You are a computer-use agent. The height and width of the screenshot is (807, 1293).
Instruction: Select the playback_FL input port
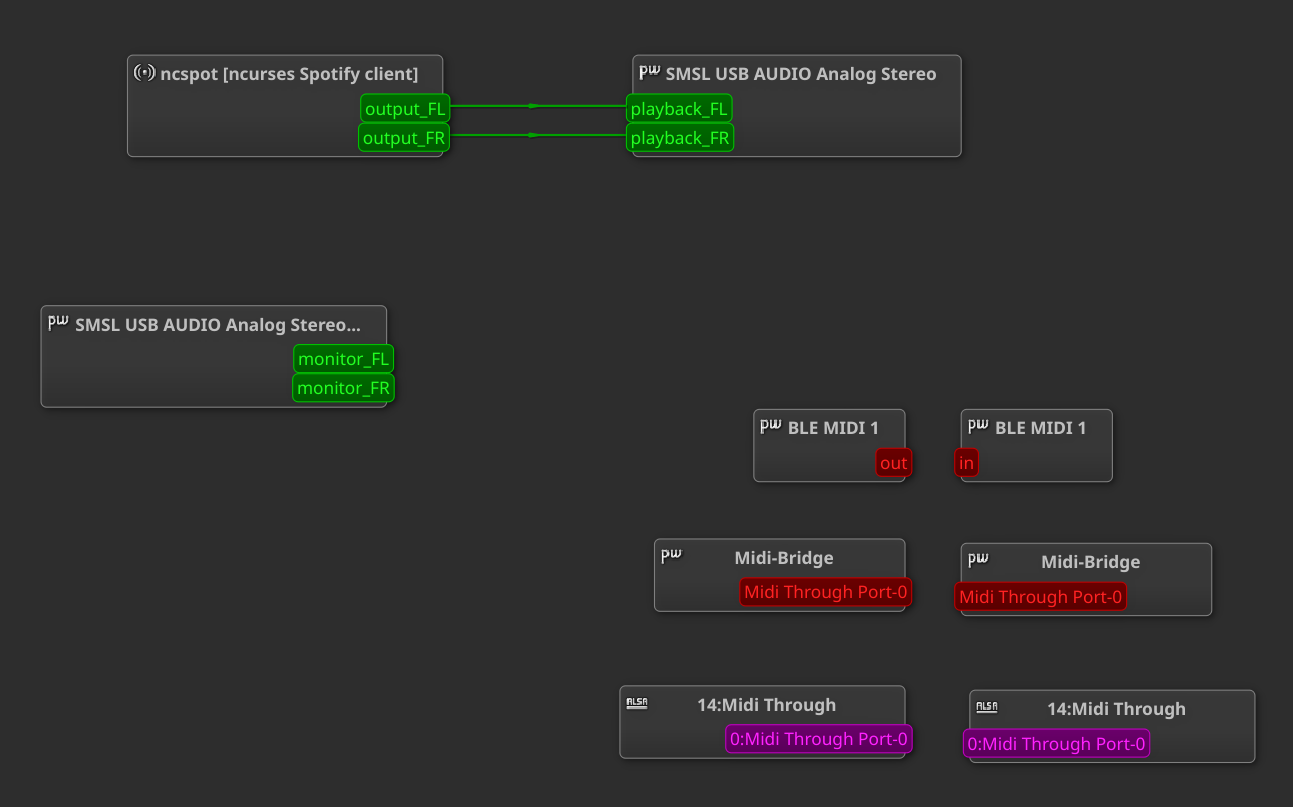[679, 109]
